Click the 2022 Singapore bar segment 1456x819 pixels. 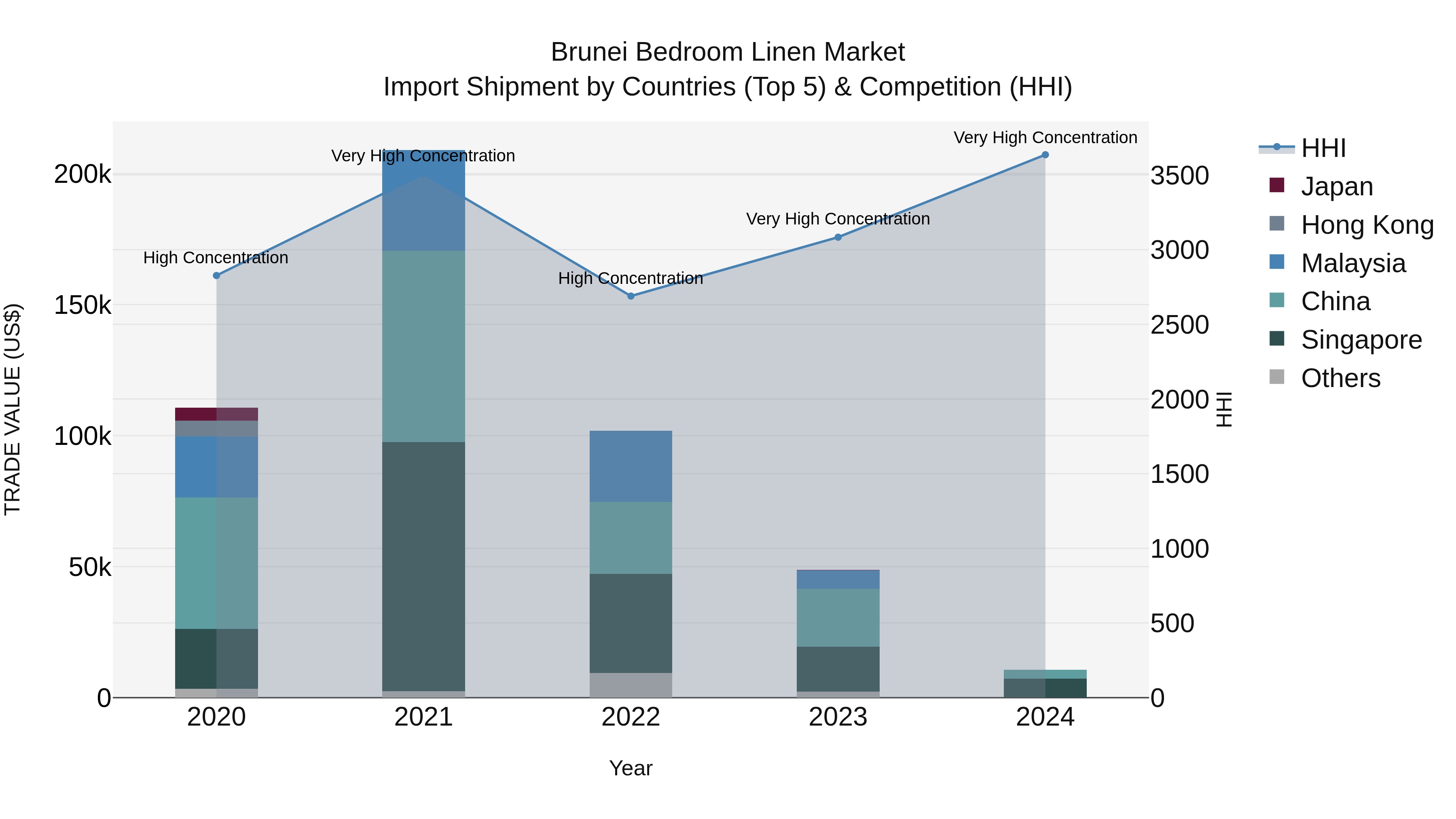(x=631, y=623)
